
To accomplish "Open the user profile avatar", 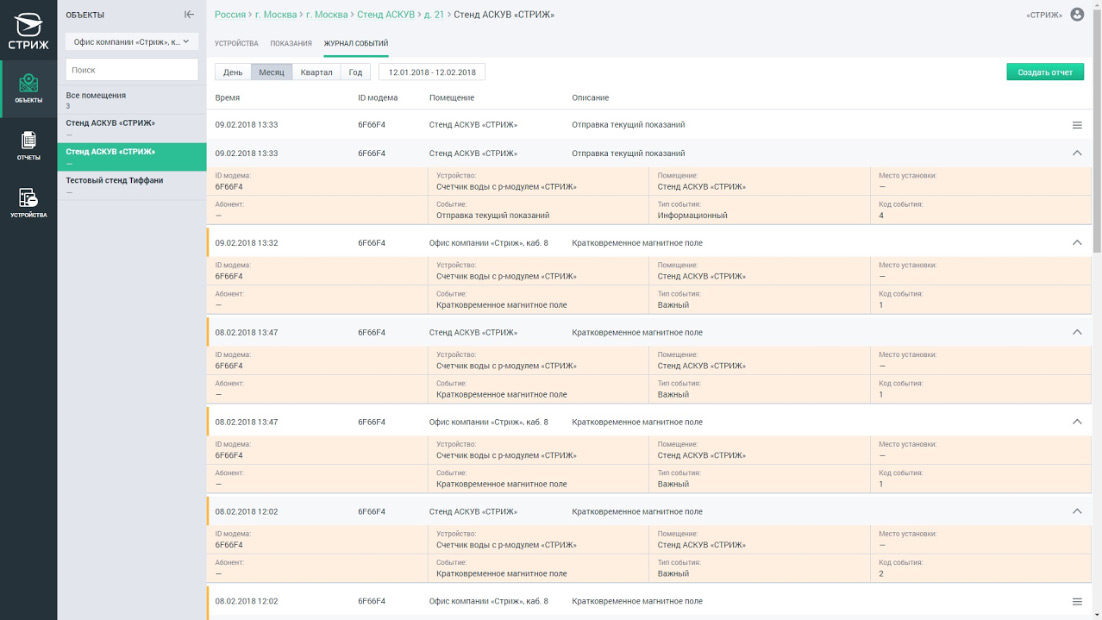I will [1077, 14].
